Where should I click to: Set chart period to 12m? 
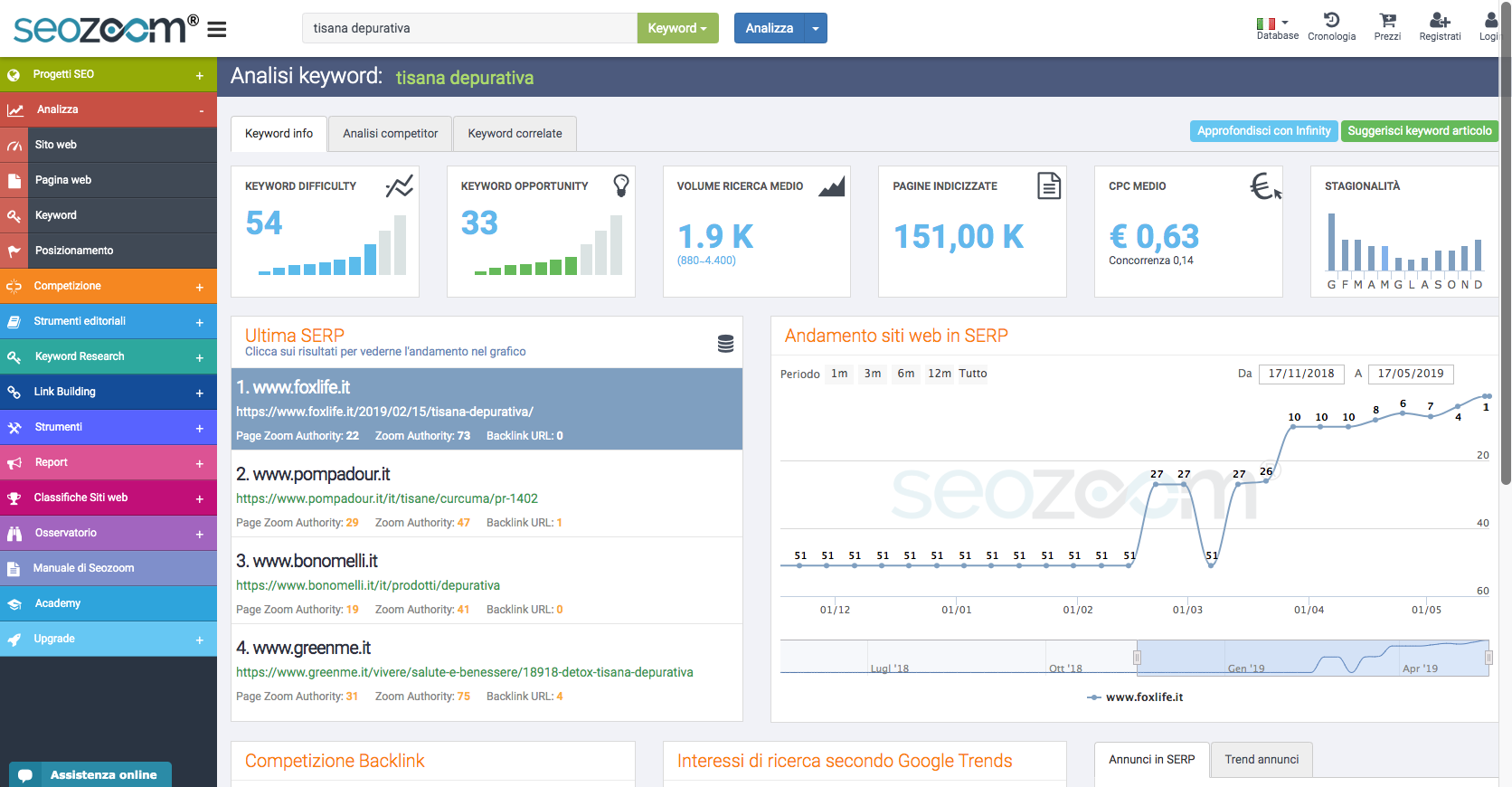click(x=940, y=374)
